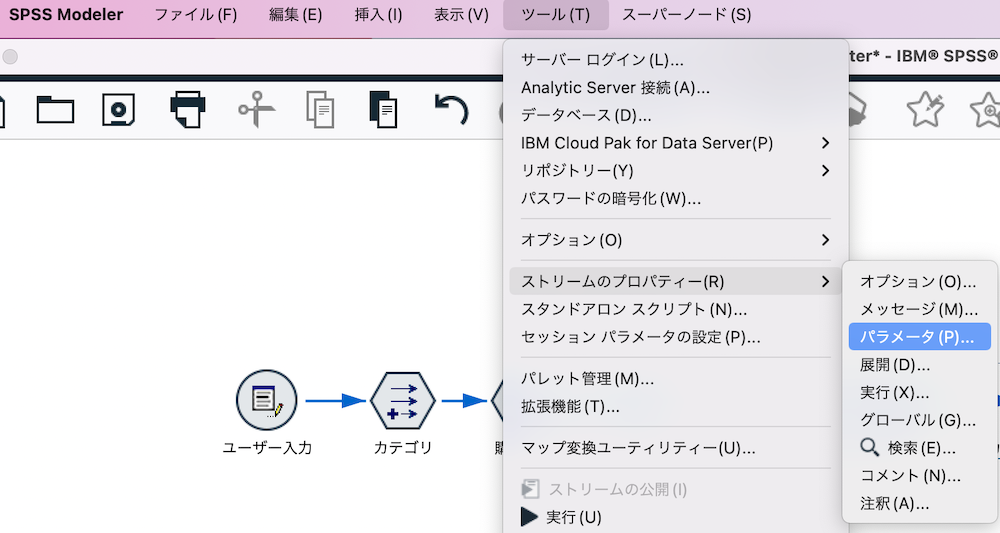The width and height of the screenshot is (1000, 533).
Task: Click the 検索(E) magnifier icon
Action: point(869,448)
